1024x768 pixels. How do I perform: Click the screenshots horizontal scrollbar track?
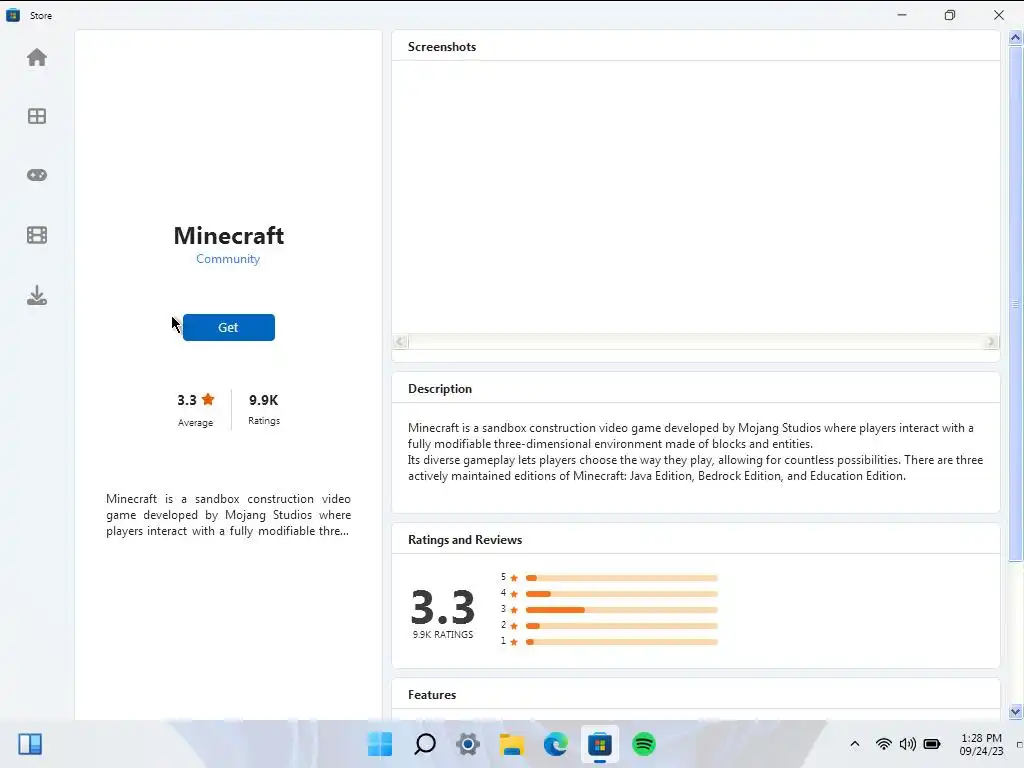tap(696, 342)
